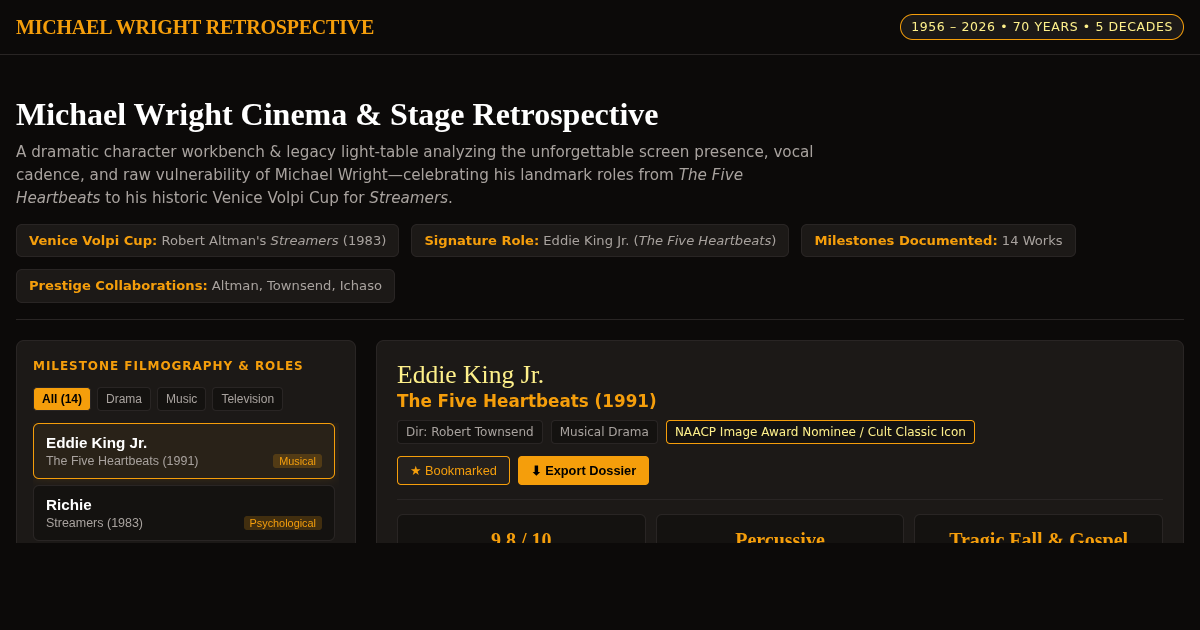Viewport: 1200px width, 630px height.
Task: Click the Milestones Documented 14 Works chip
Action: click(938, 240)
